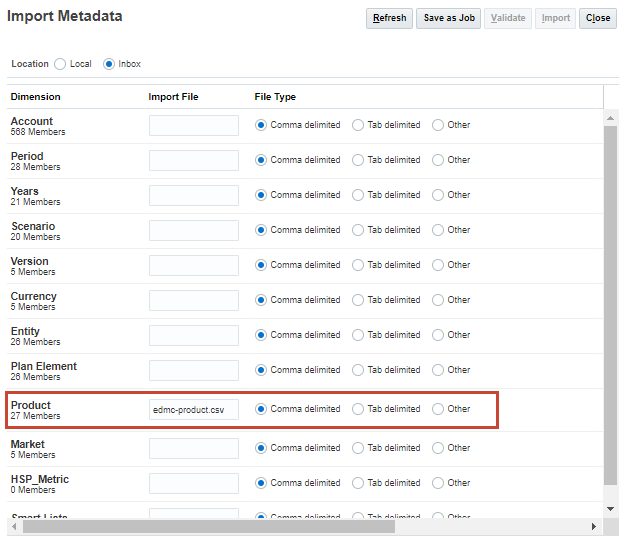This screenshot has width=626, height=543.
Task: Click Years import file field
Action: (x=194, y=195)
